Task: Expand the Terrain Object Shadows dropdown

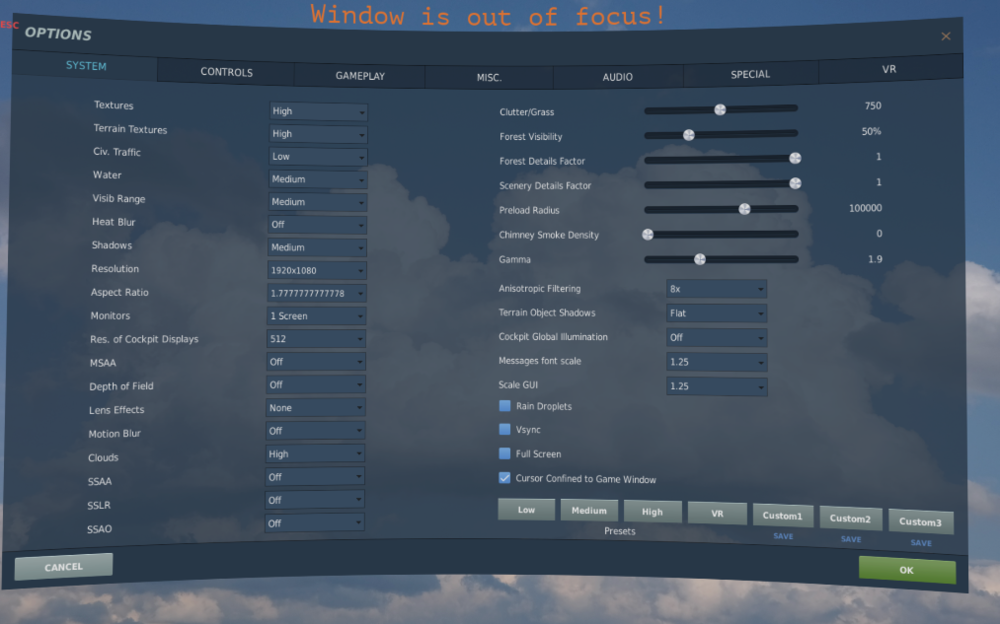Action: pos(716,312)
